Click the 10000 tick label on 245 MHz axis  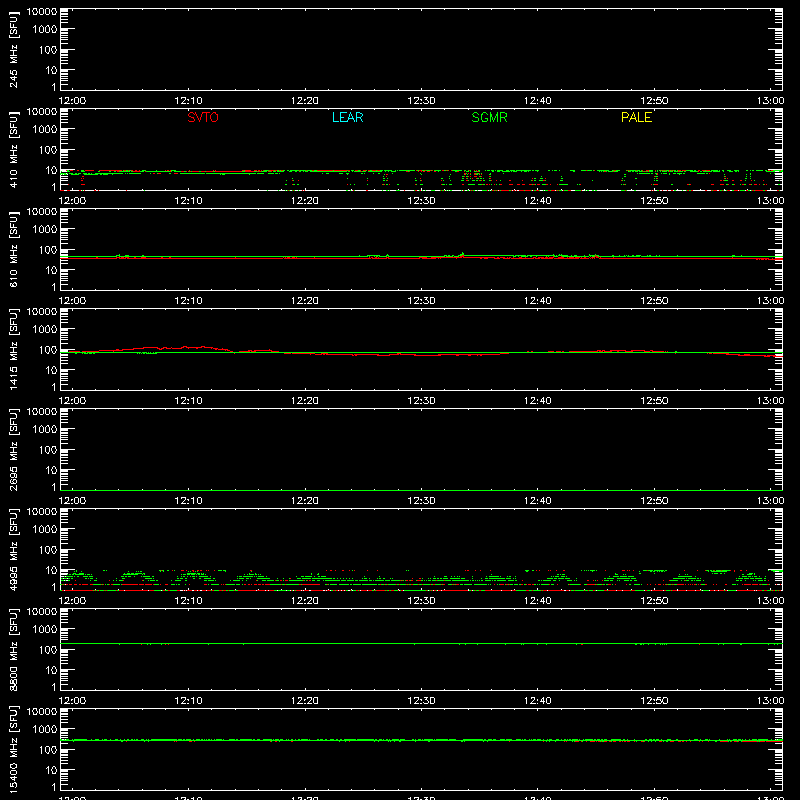point(42,12)
